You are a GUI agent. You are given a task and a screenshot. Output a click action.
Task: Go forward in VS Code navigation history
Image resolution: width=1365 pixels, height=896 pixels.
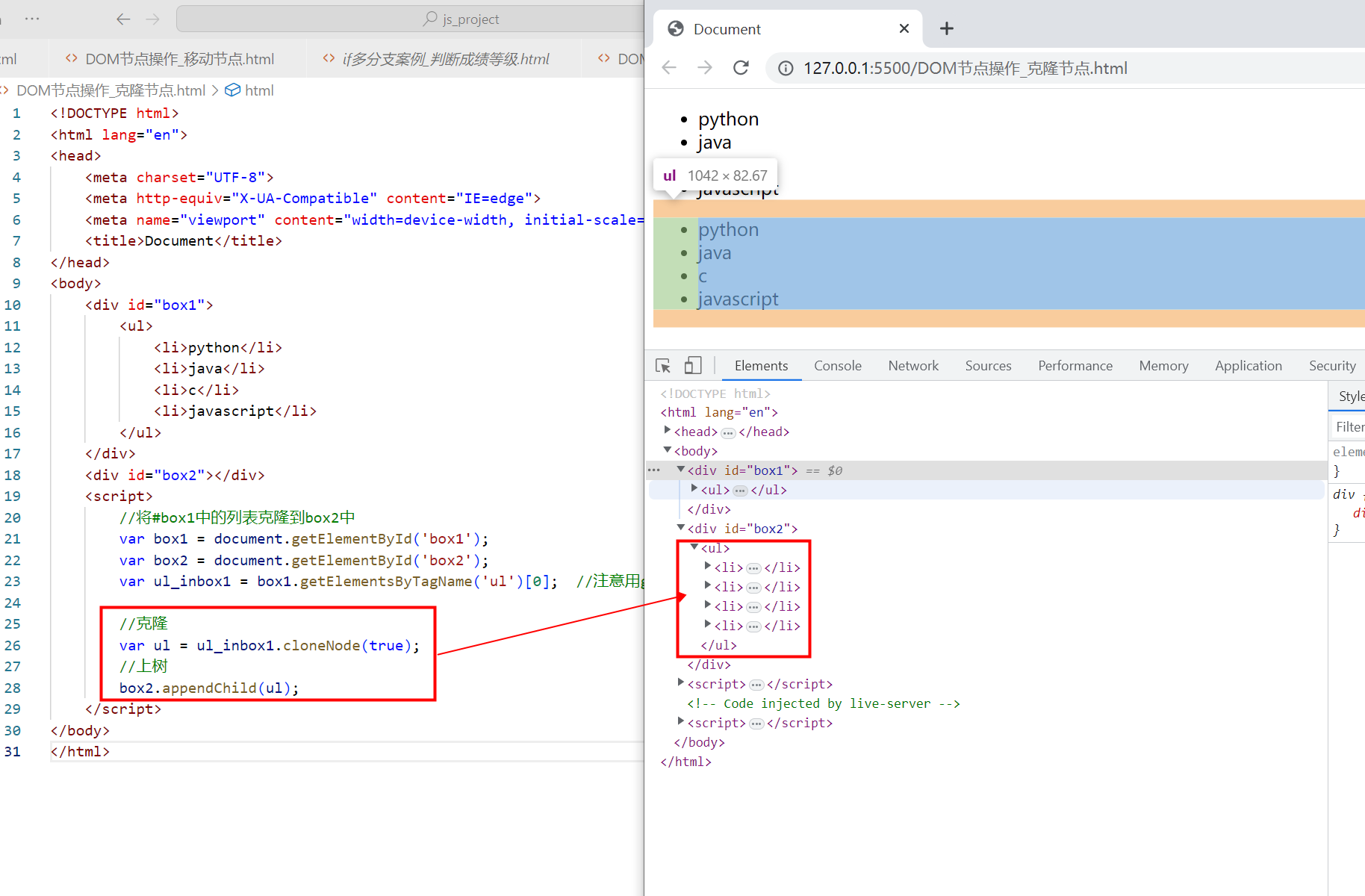pos(153,19)
